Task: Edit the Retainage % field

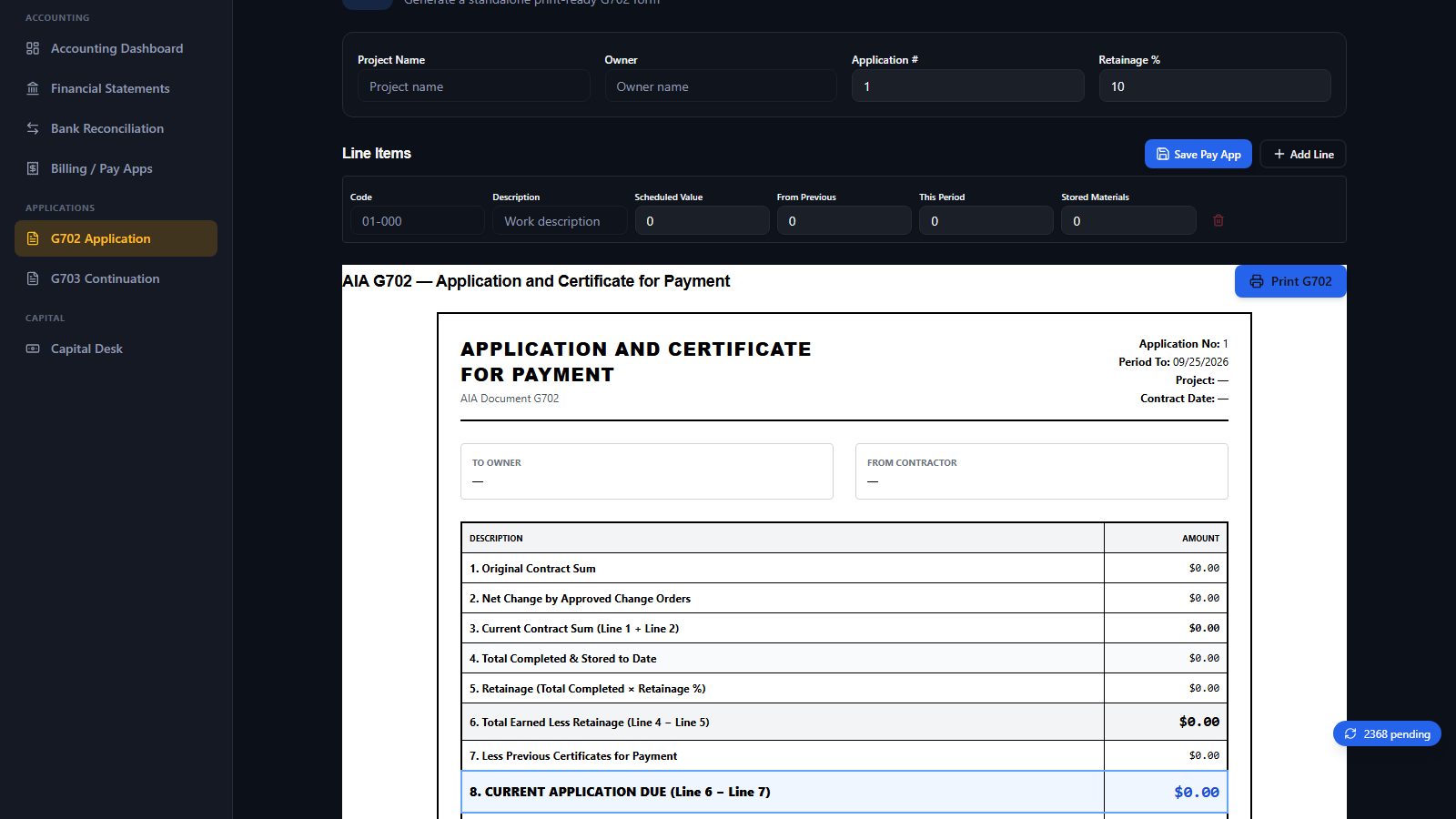Action: (1215, 86)
